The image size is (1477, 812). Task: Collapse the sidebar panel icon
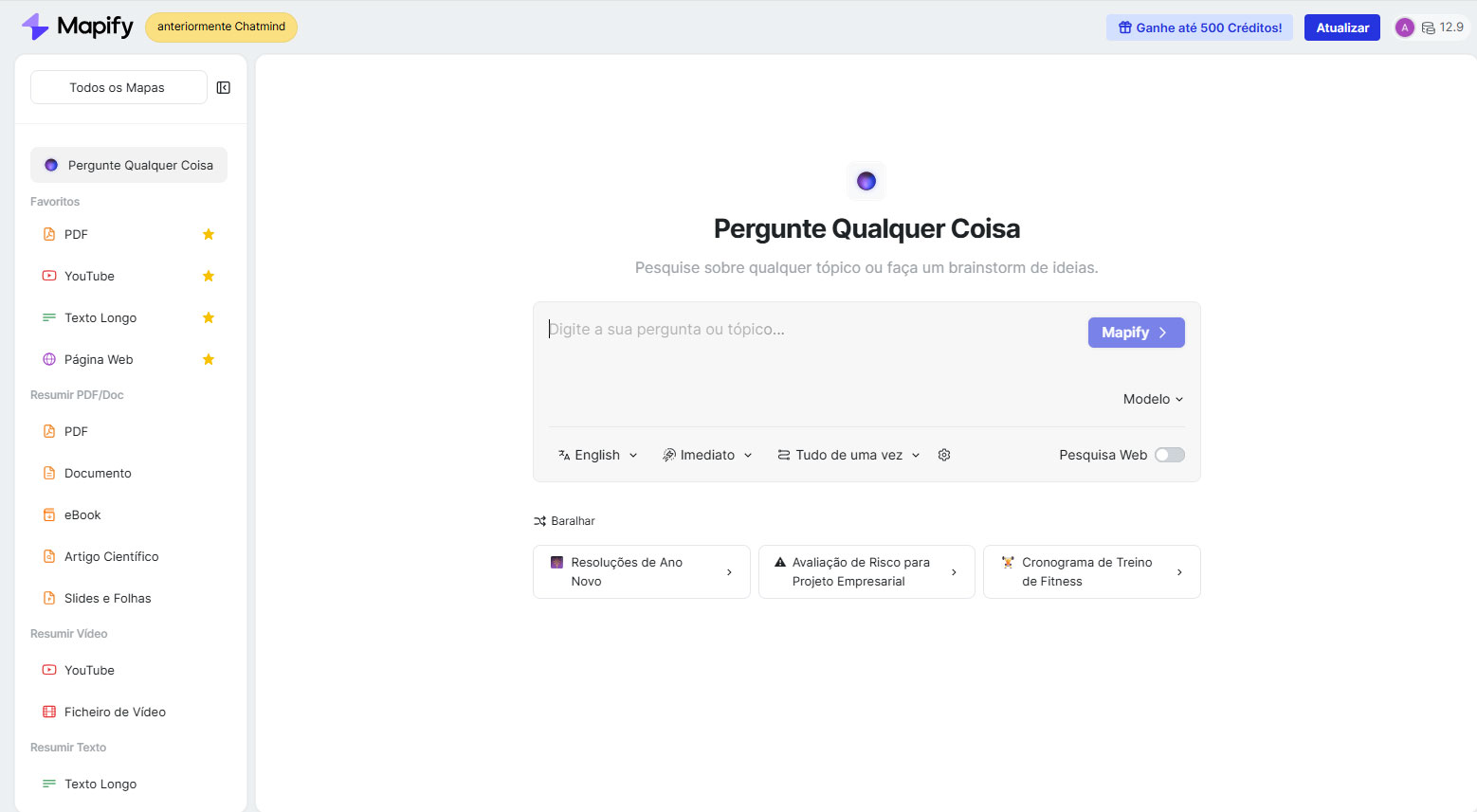tap(224, 88)
